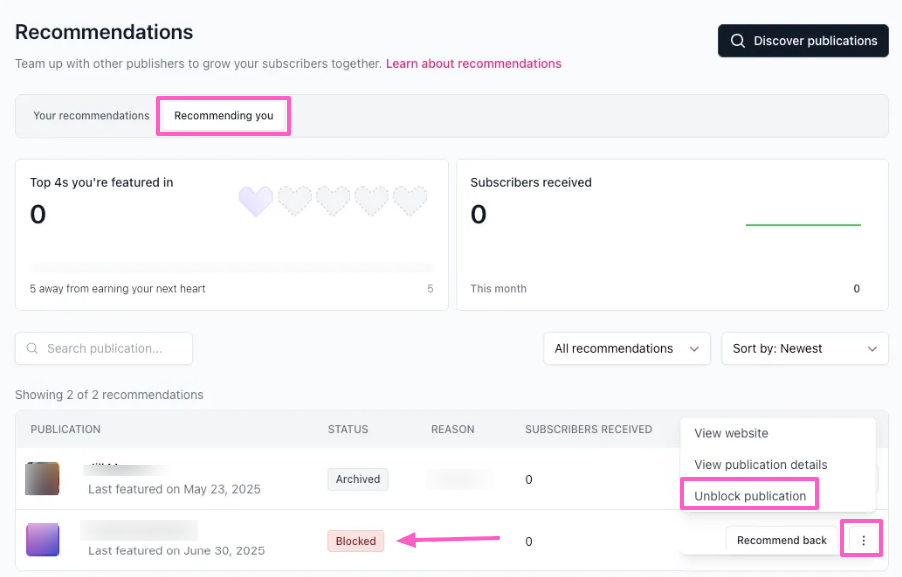Switch to the Your recommendations tab
Image resolution: width=902 pixels, height=577 pixels.
[91, 116]
